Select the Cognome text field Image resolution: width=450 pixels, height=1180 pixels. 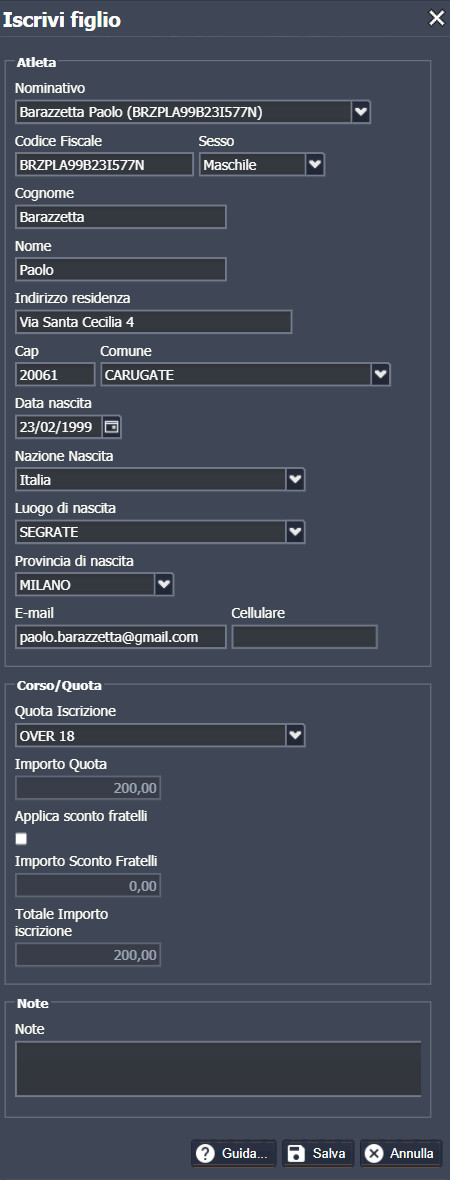pos(120,217)
